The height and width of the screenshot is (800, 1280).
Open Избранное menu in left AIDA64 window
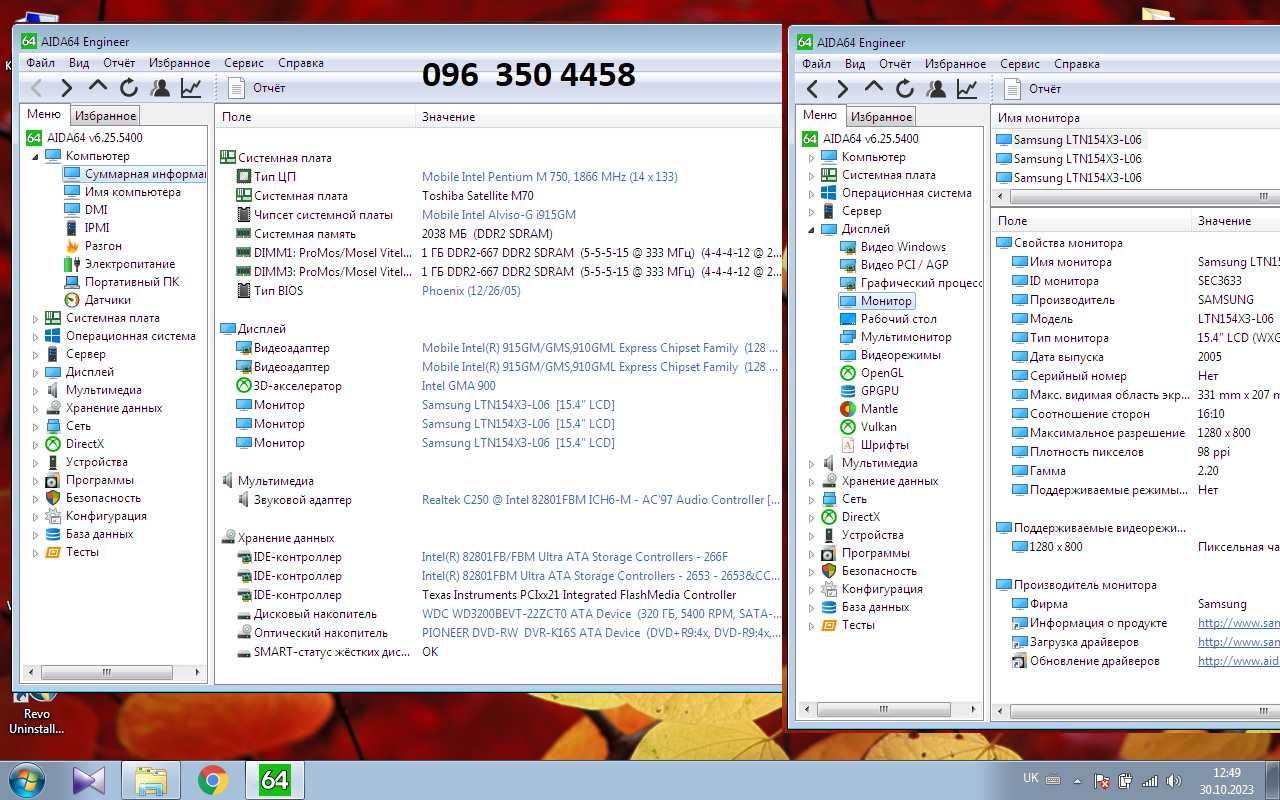(x=180, y=63)
